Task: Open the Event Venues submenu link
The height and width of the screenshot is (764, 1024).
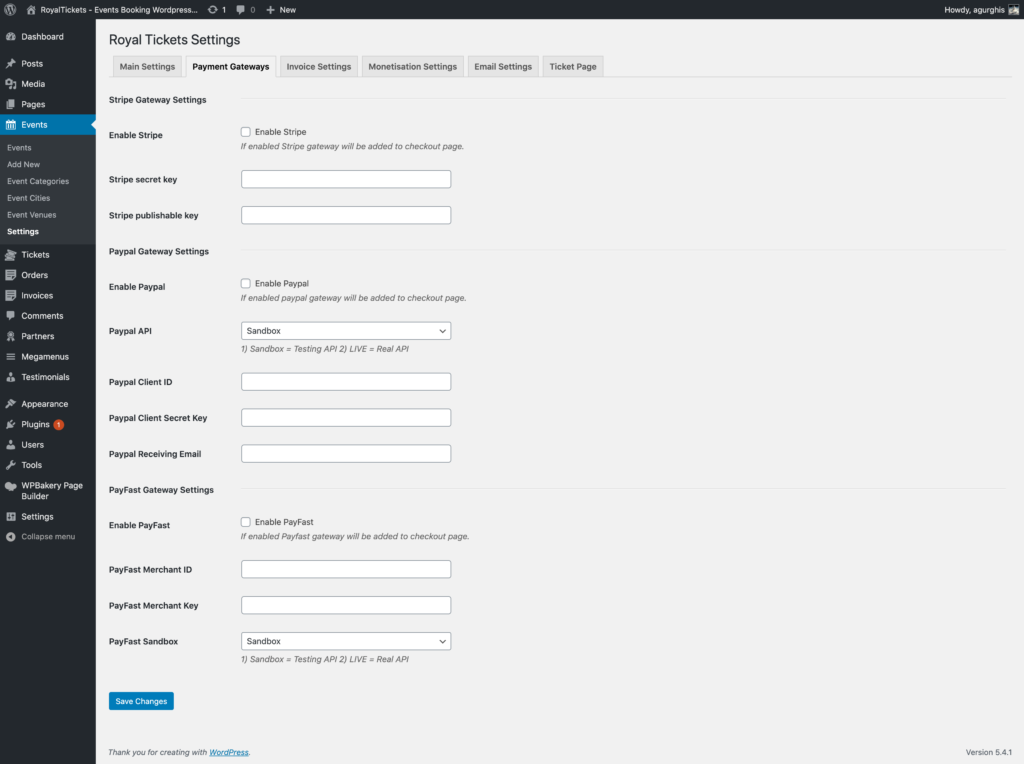Action: (x=32, y=215)
